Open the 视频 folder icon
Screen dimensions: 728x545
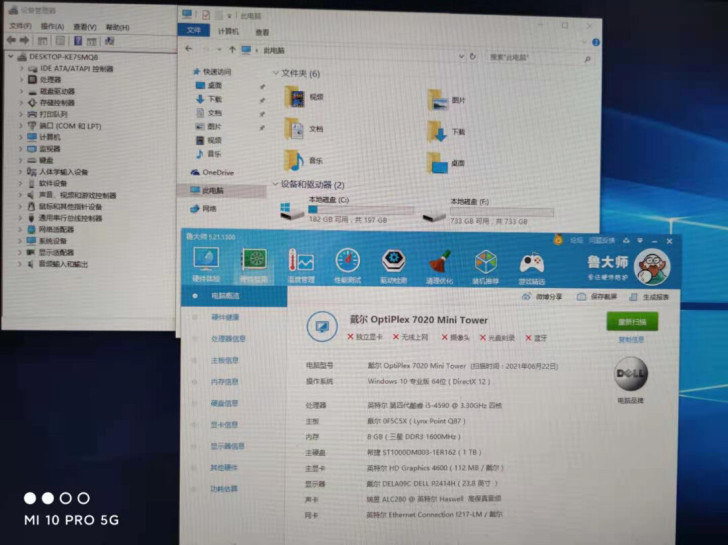(294, 97)
